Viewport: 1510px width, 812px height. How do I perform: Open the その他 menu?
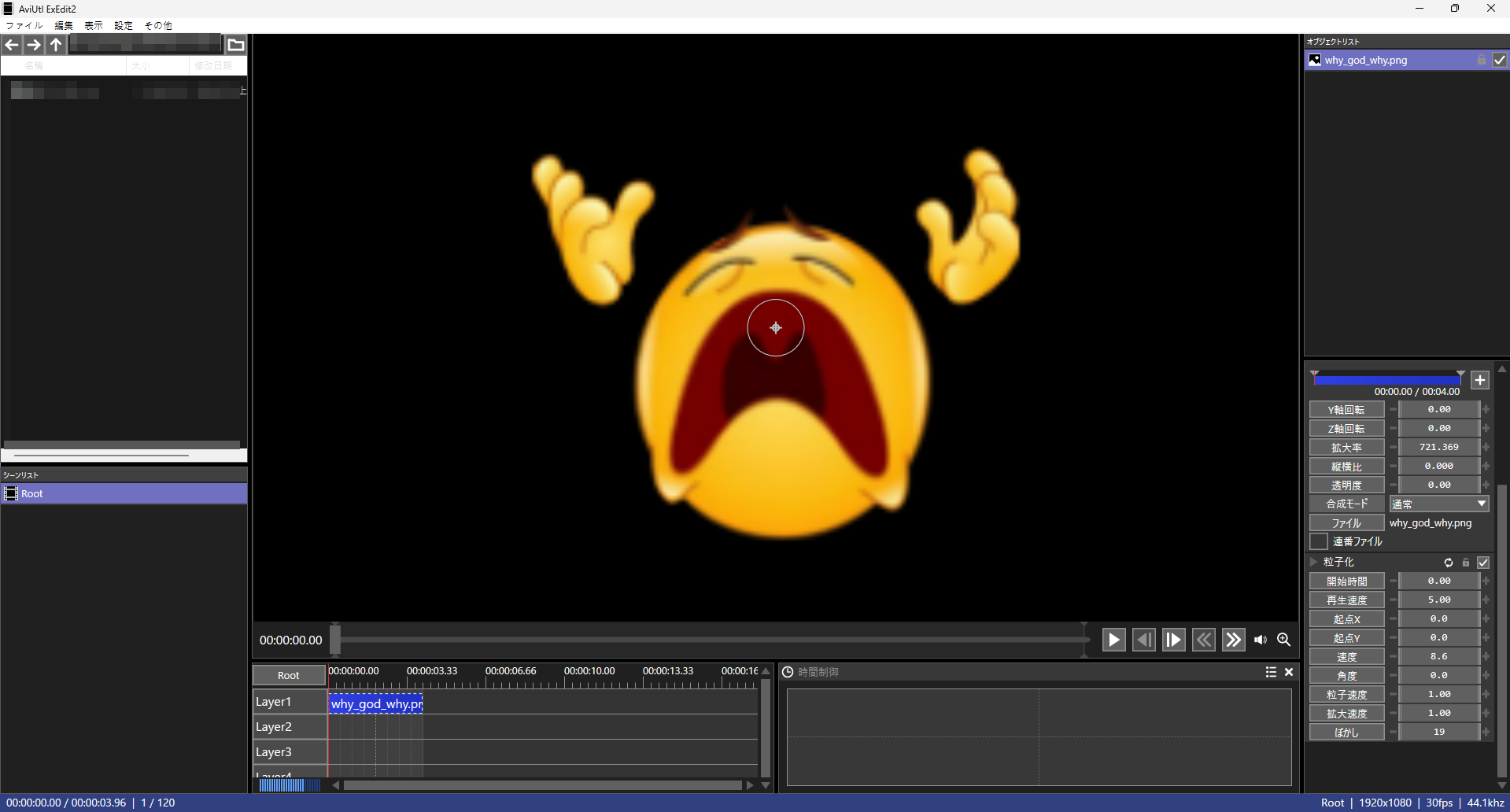(158, 25)
